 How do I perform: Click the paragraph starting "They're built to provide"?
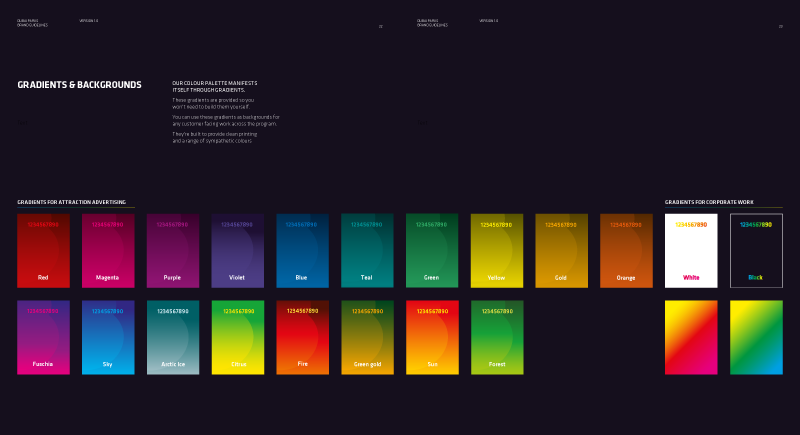[x=214, y=137]
